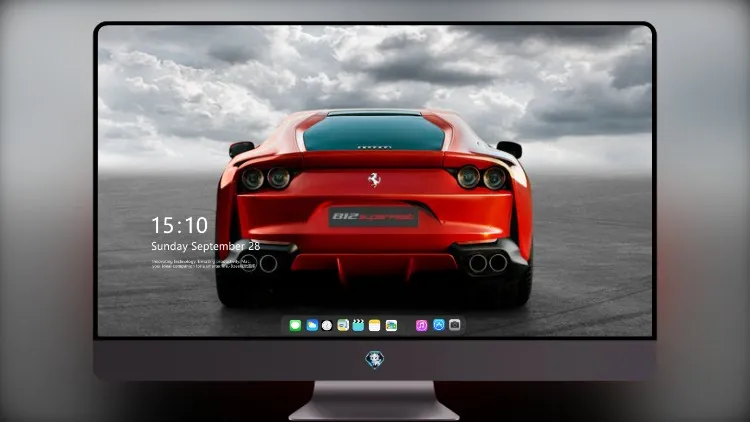Click the 15:10 clock widget
This screenshot has height=422, width=750.
coord(179,225)
